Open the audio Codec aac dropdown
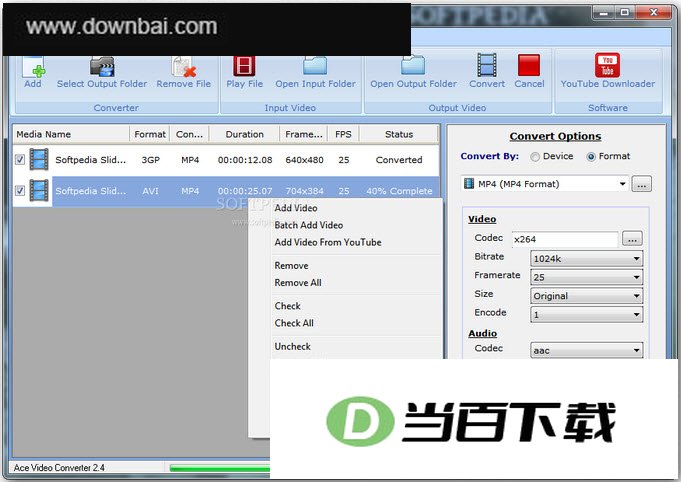The width and height of the screenshot is (681, 482). click(586, 350)
